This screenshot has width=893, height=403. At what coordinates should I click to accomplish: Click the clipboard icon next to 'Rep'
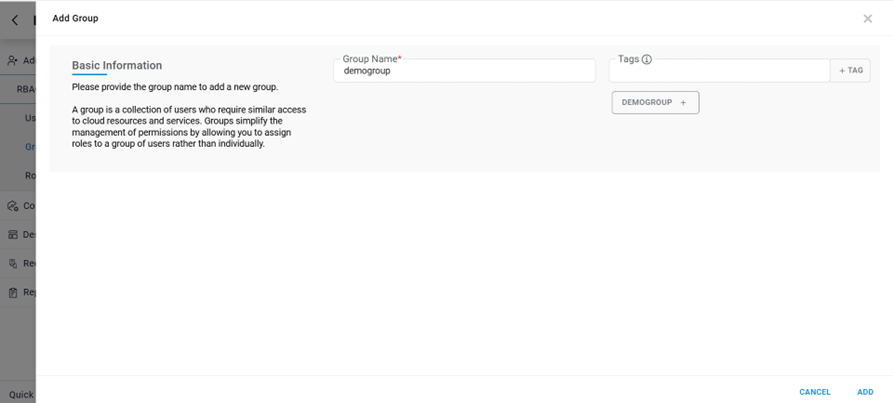(13, 293)
